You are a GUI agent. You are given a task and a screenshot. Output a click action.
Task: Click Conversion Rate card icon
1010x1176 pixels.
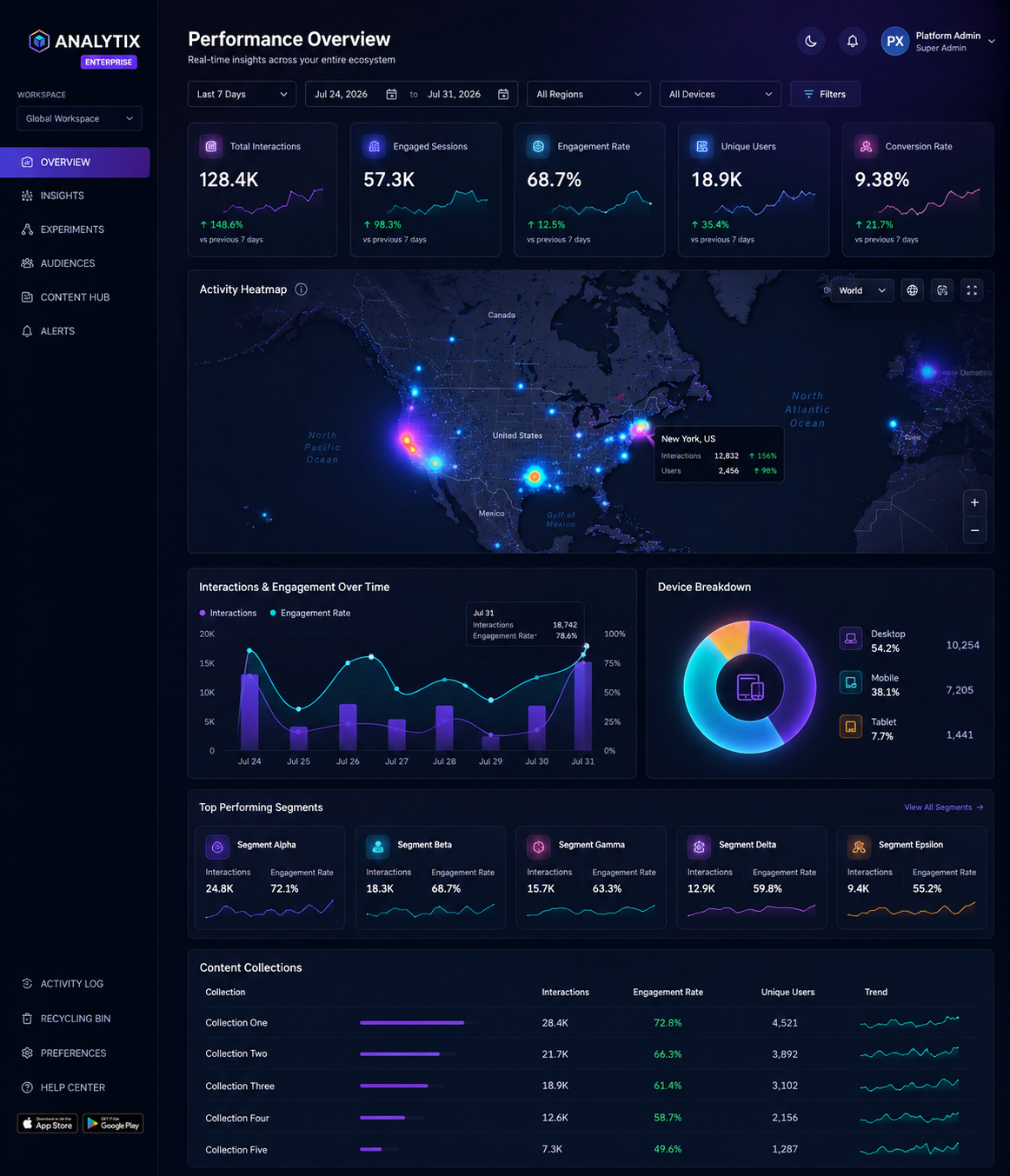867,147
